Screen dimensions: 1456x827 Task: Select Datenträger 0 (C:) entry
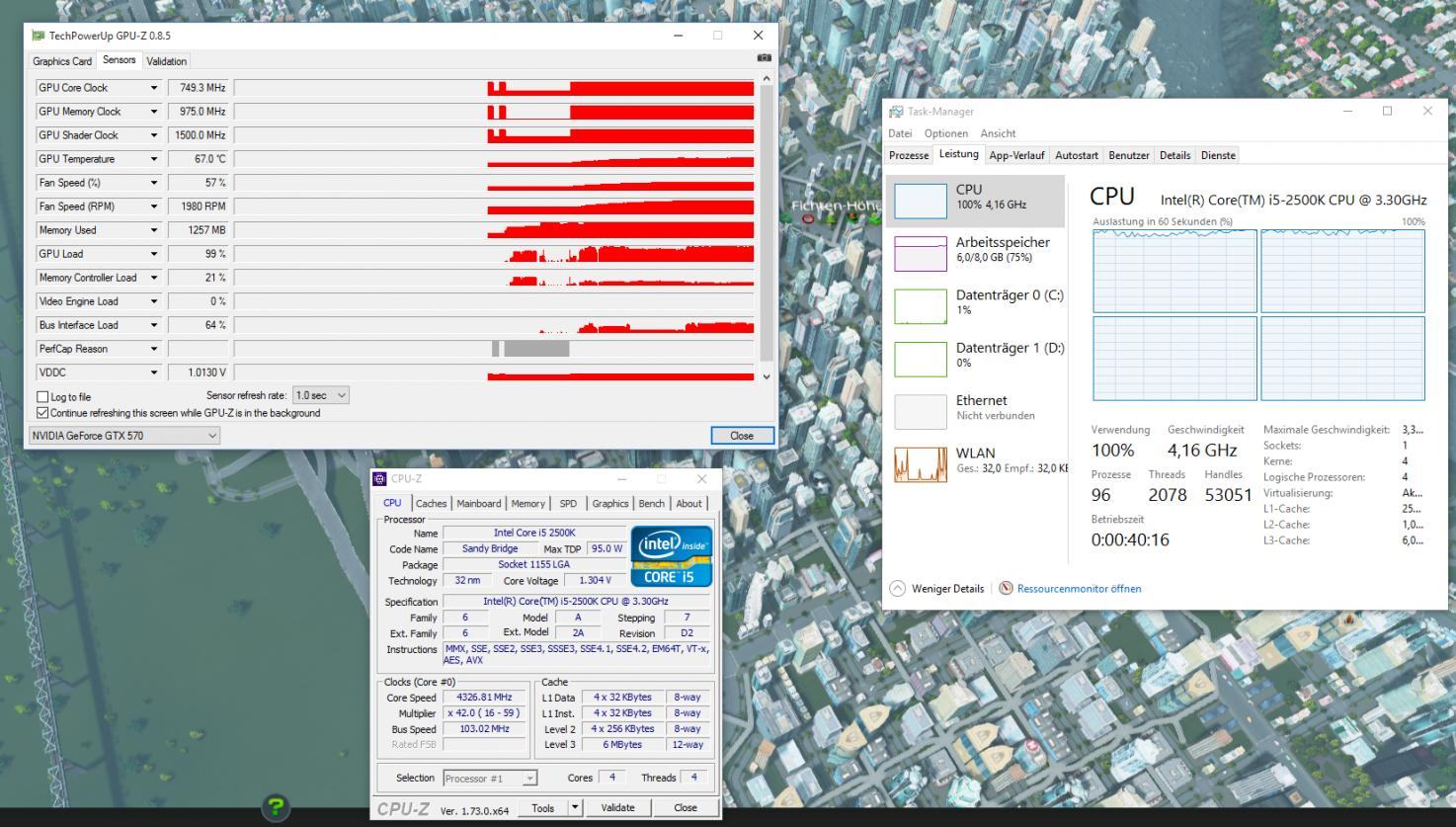(x=978, y=306)
